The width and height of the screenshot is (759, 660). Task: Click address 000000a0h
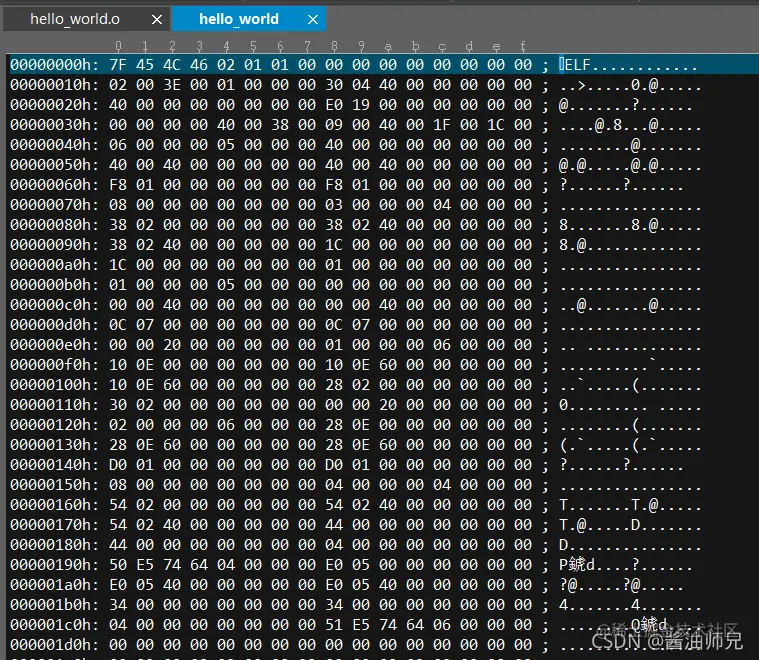tap(54, 265)
